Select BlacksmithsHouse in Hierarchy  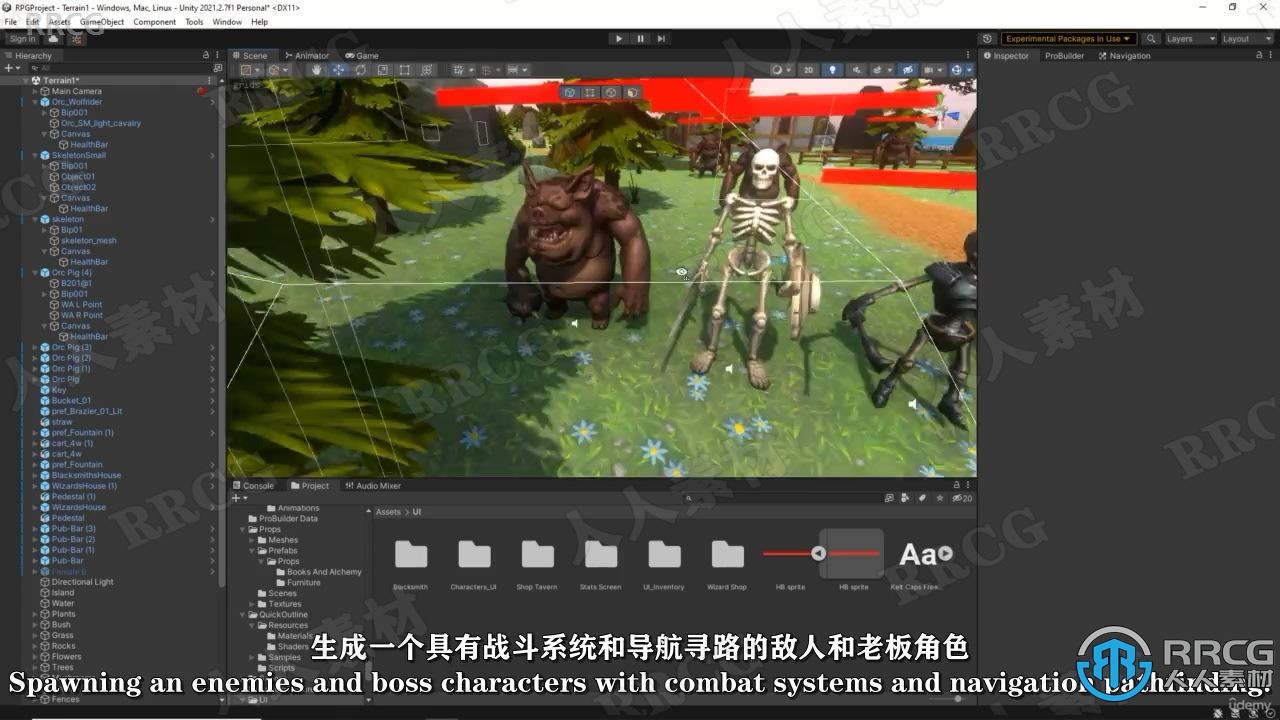[86, 475]
